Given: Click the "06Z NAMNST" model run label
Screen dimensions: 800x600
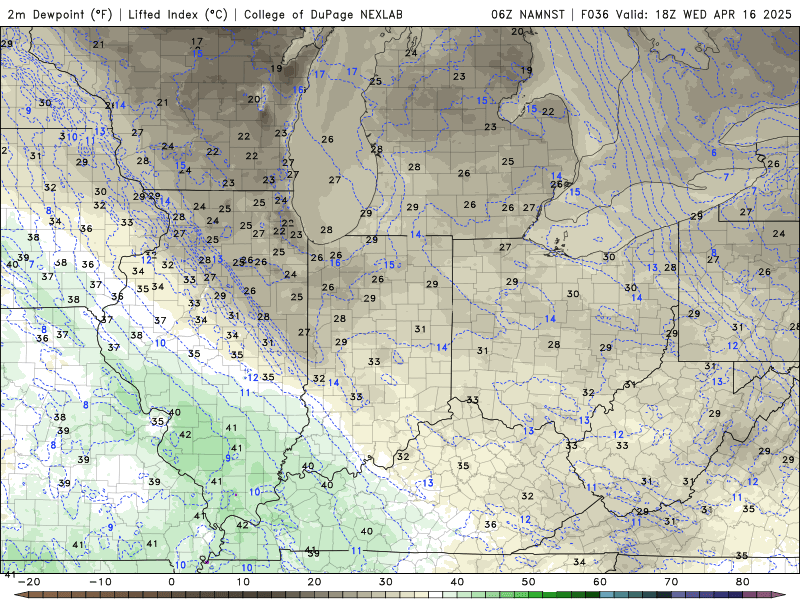Looking at the screenshot, I should tap(528, 14).
